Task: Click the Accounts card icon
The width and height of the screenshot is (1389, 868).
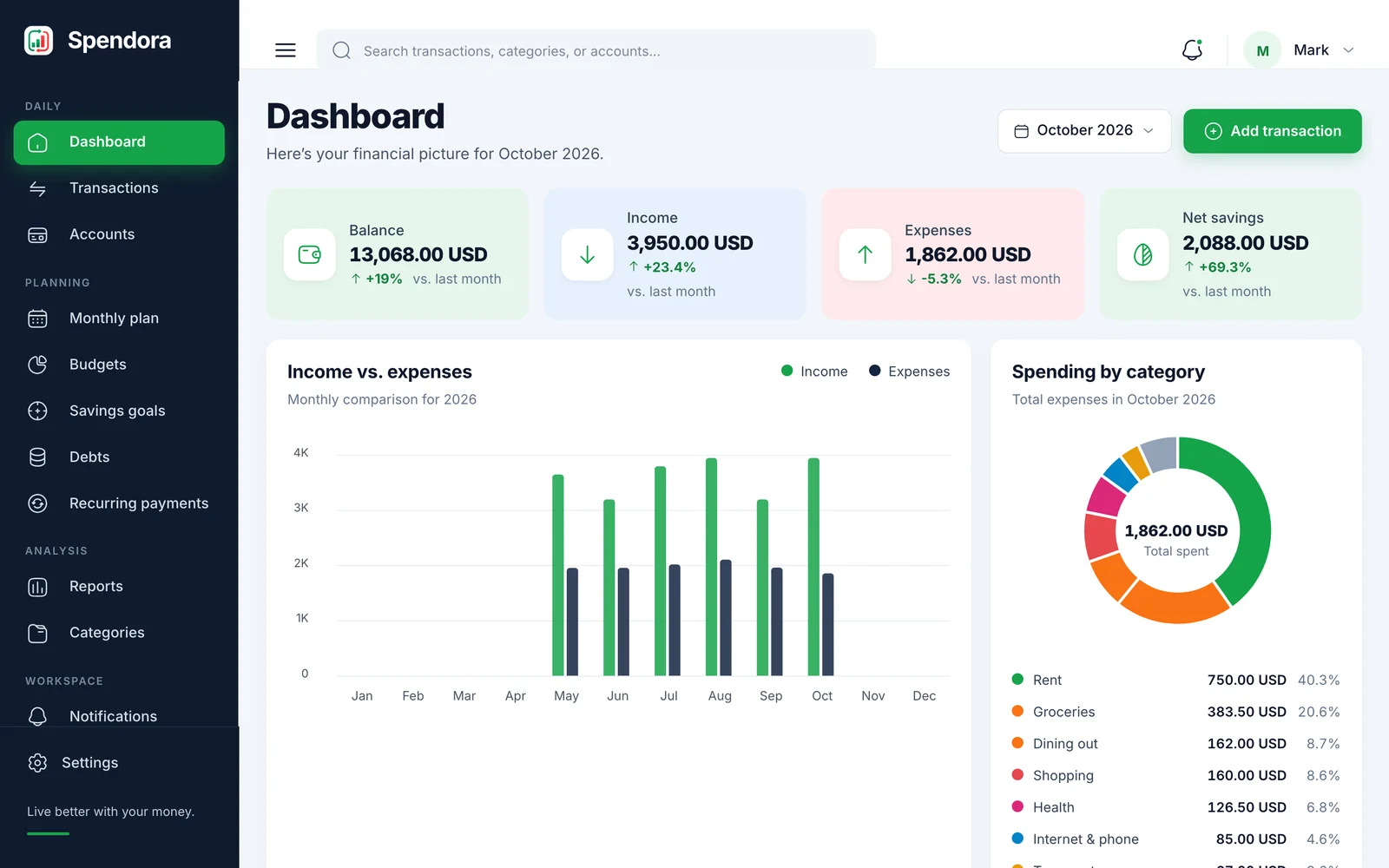Action: [37, 235]
